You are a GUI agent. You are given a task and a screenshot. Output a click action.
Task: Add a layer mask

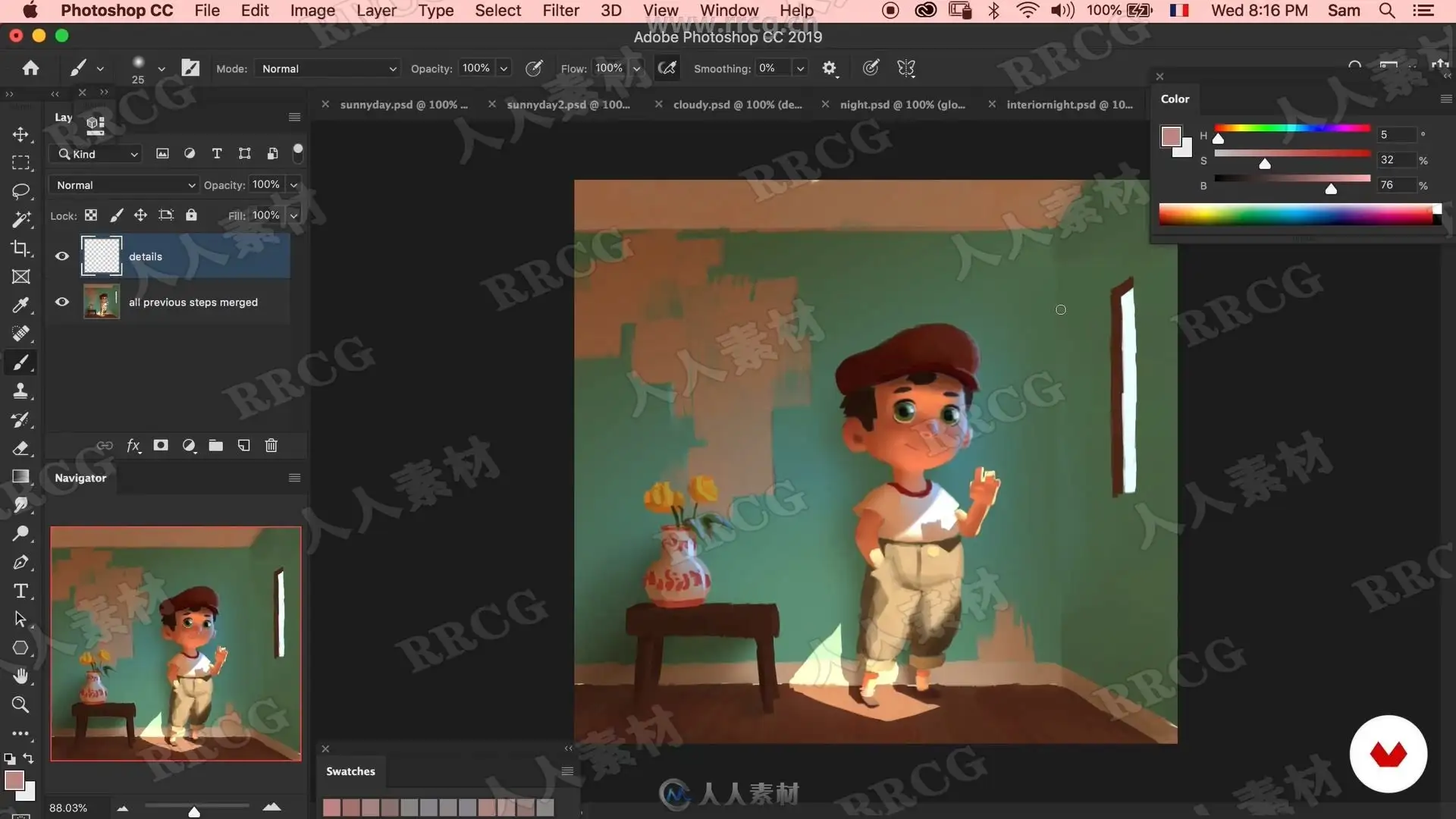(x=161, y=446)
